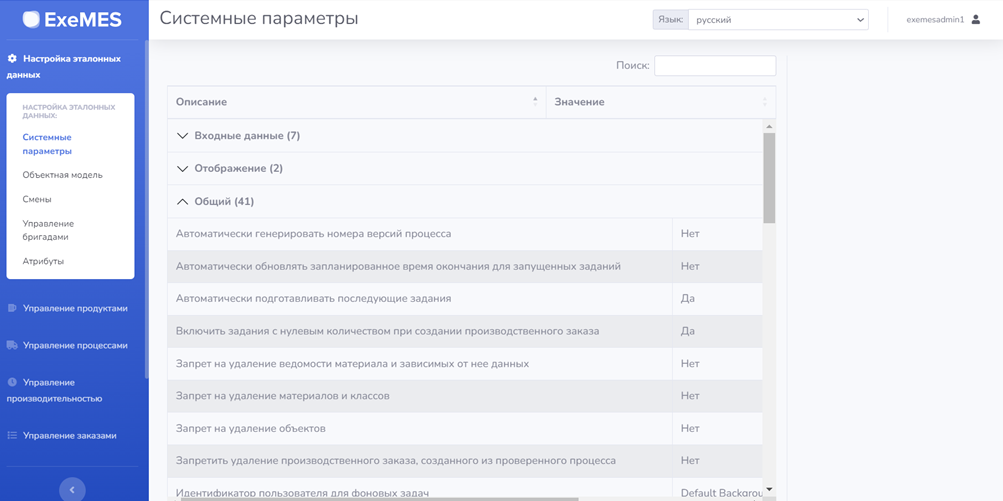Collapse the sidebar with the round arrow button

(72, 489)
